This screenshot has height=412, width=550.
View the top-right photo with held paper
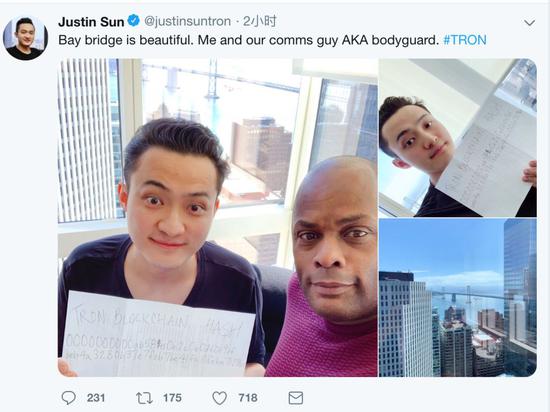[458, 137]
